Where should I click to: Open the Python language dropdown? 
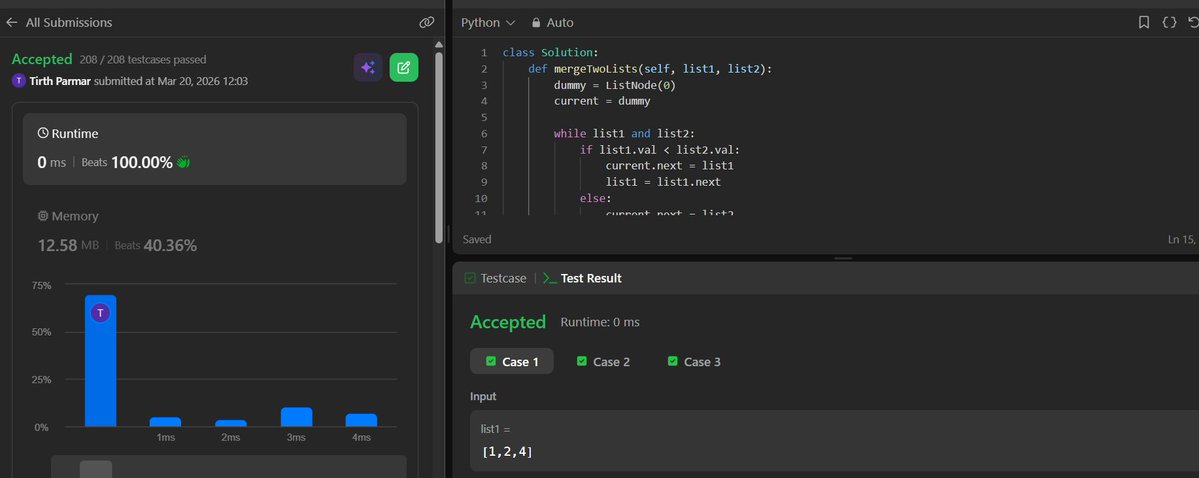point(488,23)
